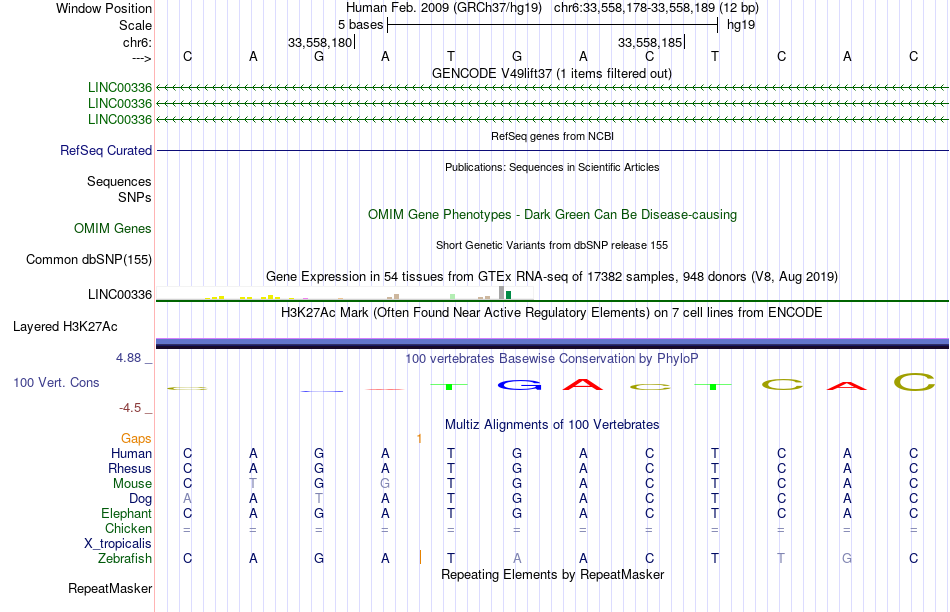Click the ---> sequence direction arrow label

click(x=142, y=58)
